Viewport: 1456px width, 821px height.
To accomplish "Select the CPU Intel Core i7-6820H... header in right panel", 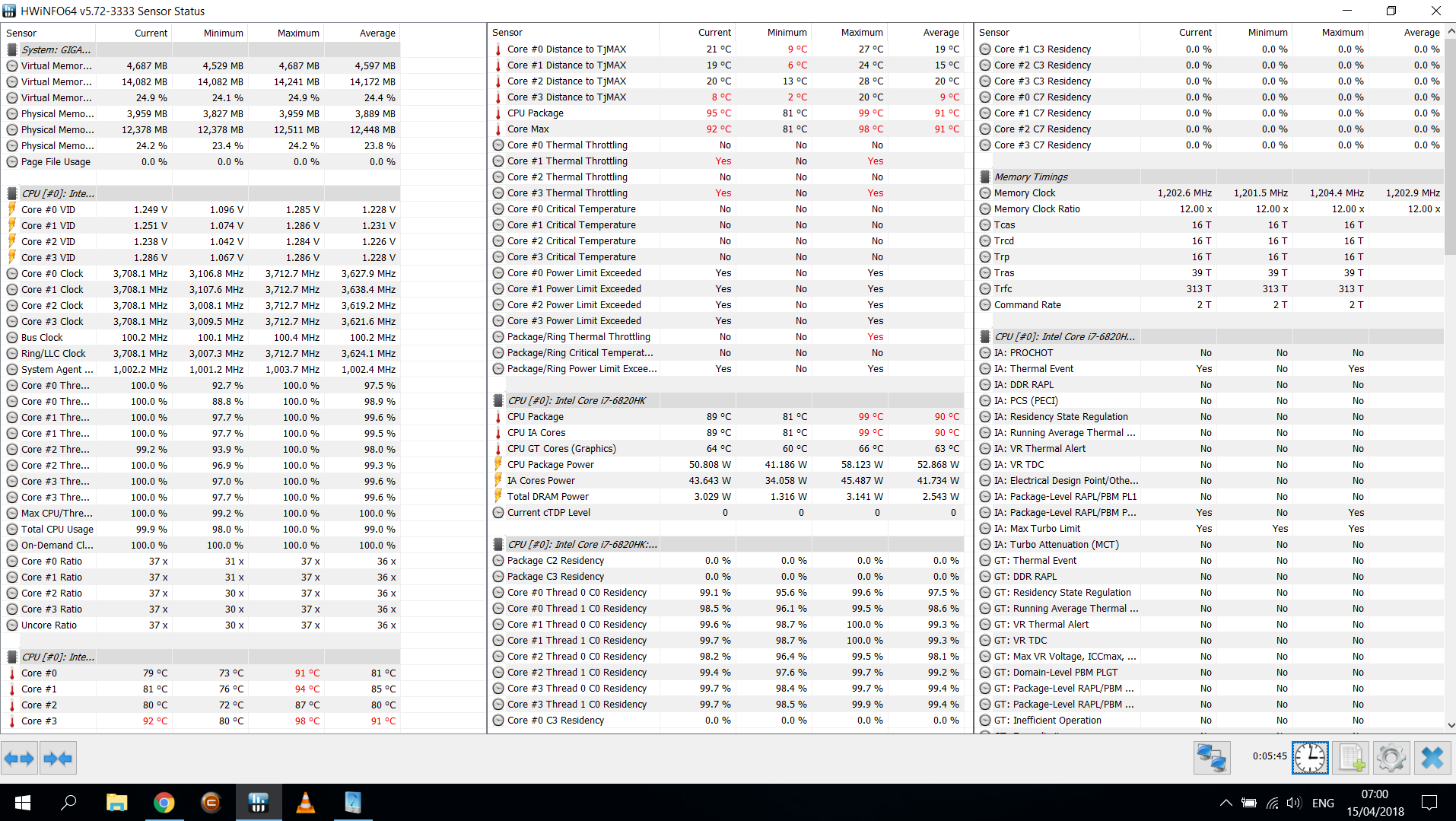I will [1210, 336].
